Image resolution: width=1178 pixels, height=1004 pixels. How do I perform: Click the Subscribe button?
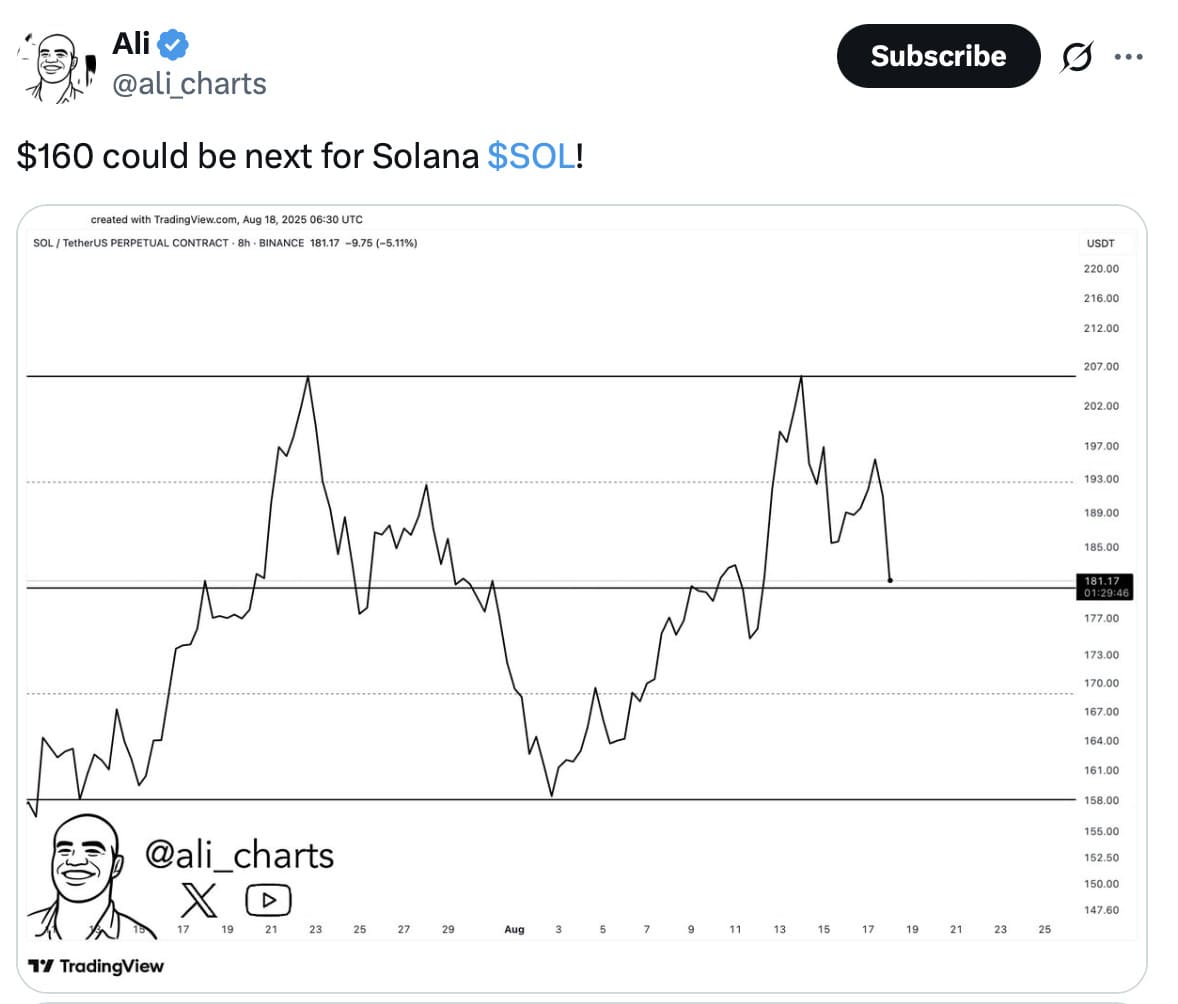pyautogui.click(x=938, y=56)
